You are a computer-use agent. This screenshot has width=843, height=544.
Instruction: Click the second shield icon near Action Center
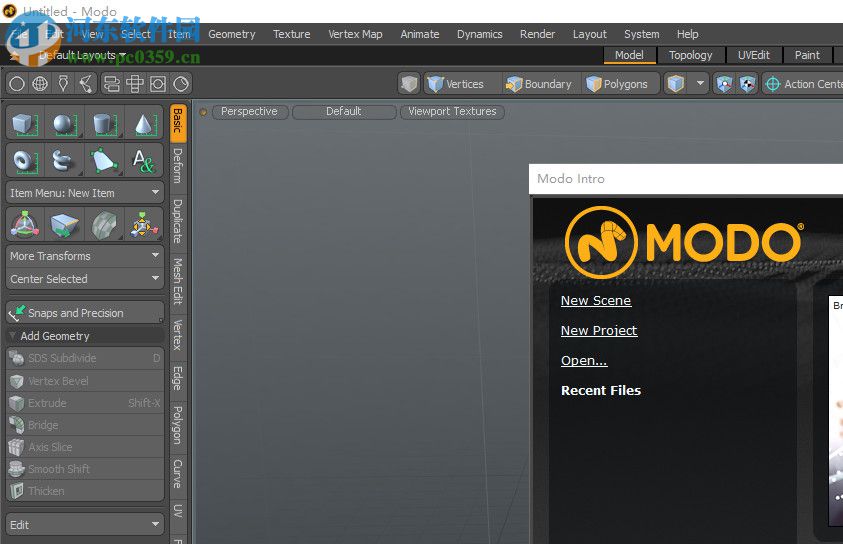pyautogui.click(x=747, y=84)
